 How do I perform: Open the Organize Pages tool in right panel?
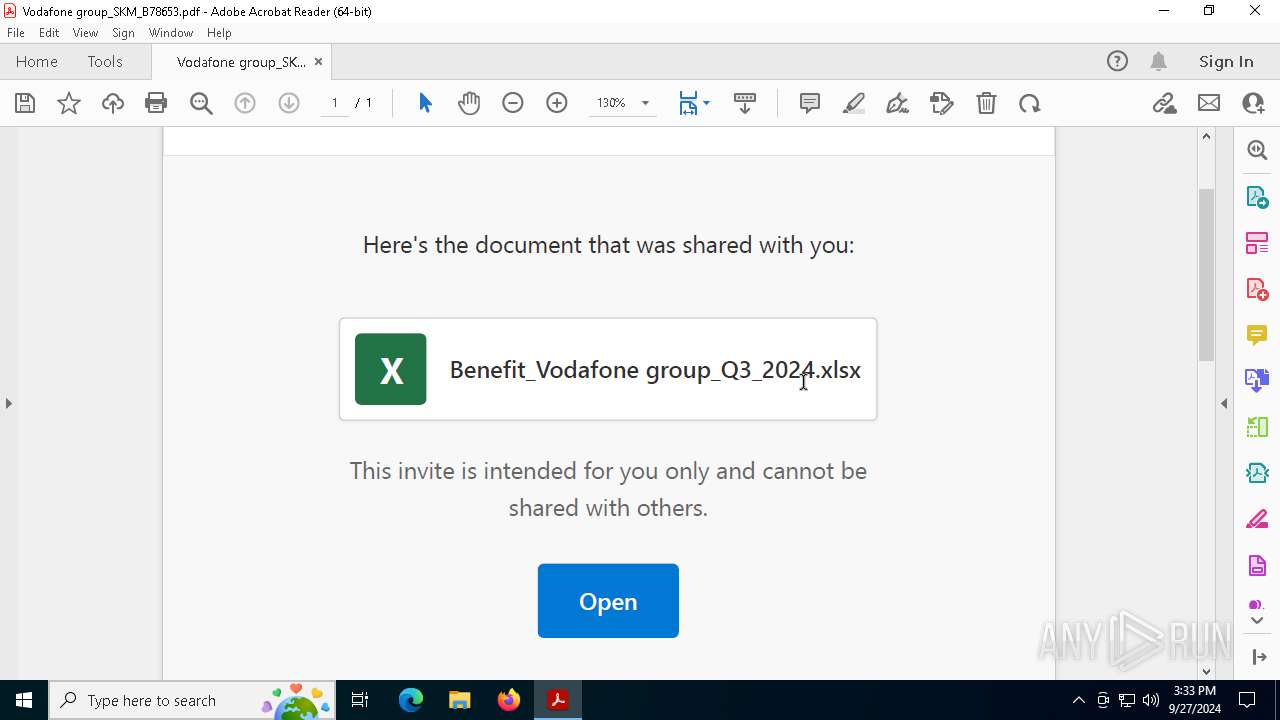(1257, 242)
